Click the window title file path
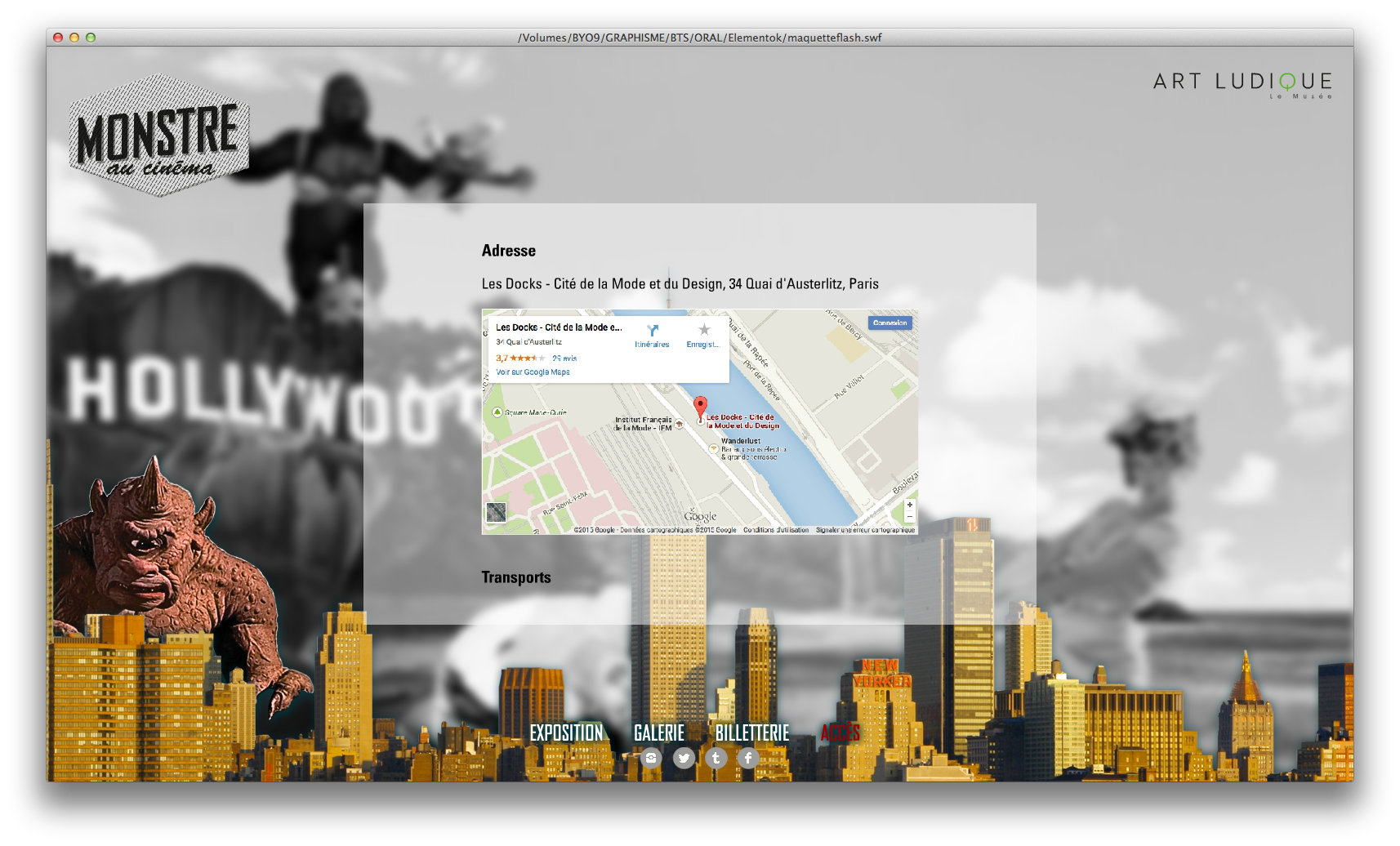The width and height of the screenshot is (1400, 846). (700, 38)
